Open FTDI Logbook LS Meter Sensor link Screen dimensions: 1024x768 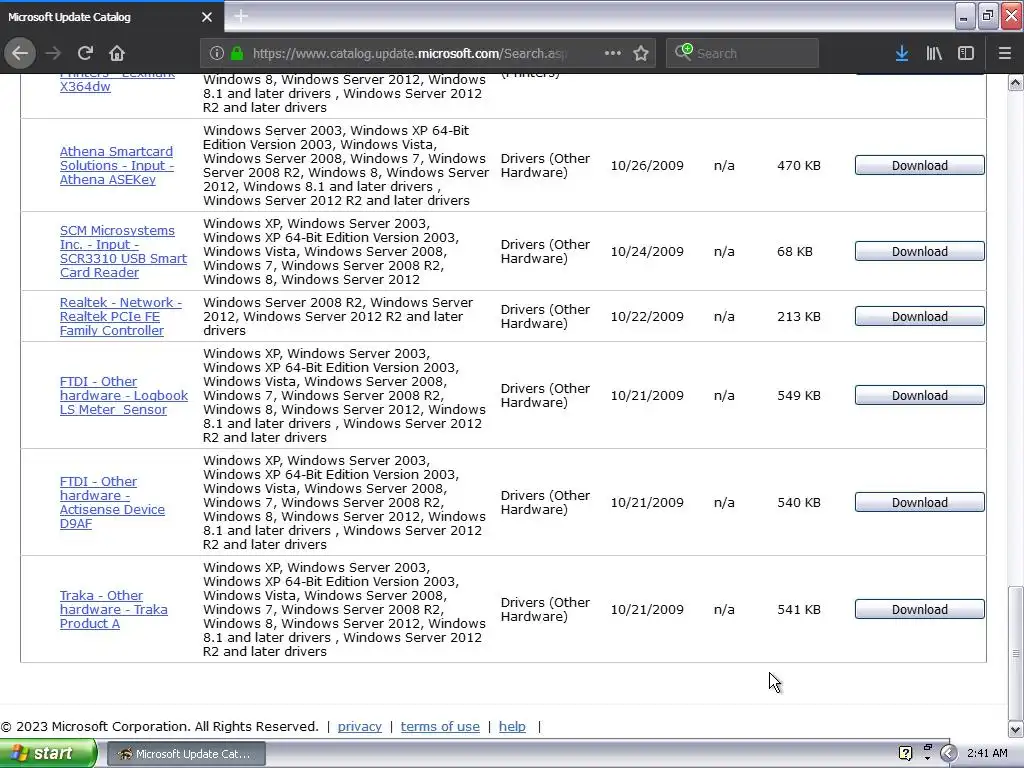(123, 395)
